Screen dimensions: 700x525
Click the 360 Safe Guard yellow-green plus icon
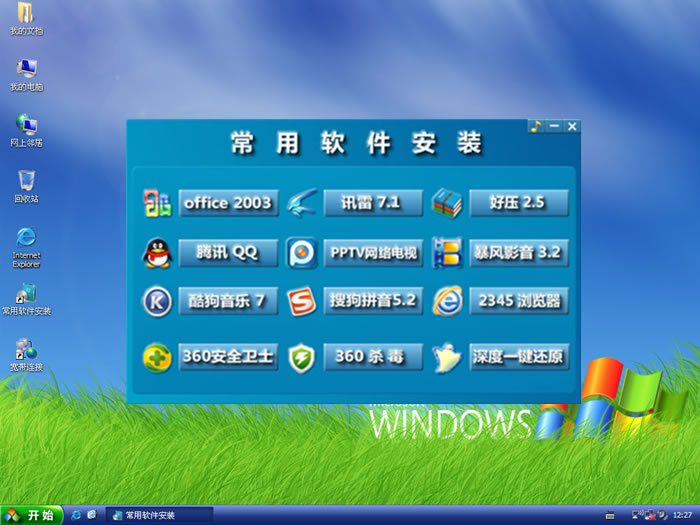pyautogui.click(x=157, y=358)
